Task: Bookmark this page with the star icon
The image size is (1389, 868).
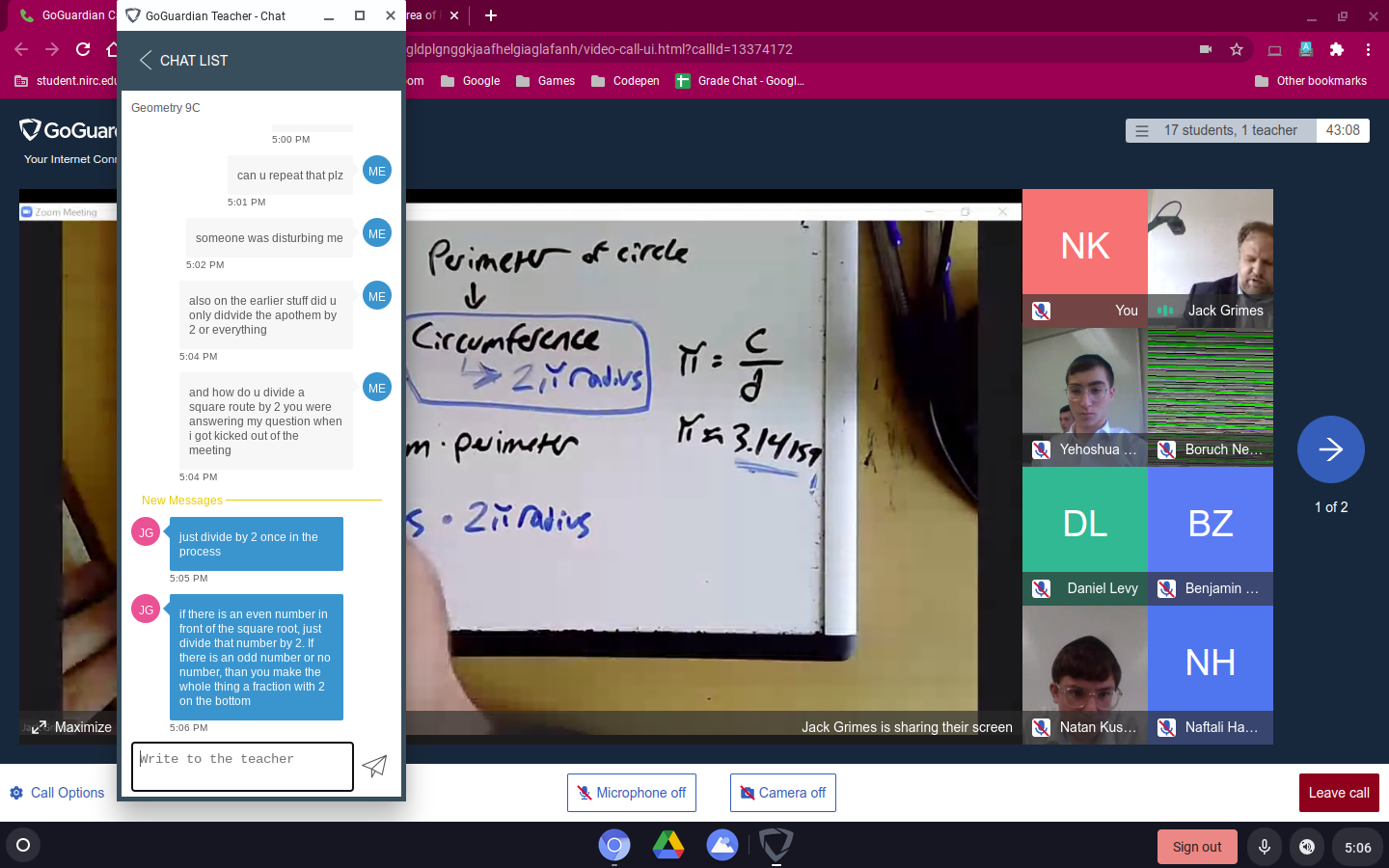Action: click(x=1237, y=49)
